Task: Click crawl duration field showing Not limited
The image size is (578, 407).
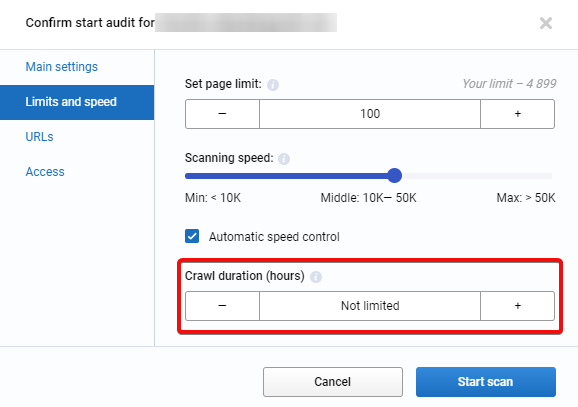Action: 370,306
